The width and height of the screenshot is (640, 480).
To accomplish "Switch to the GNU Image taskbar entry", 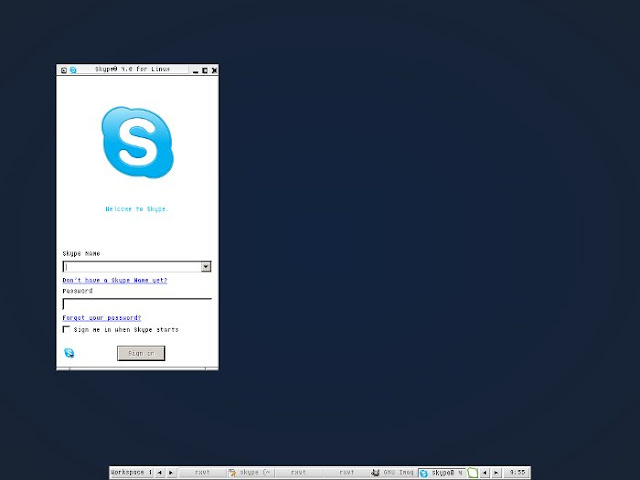I will (x=393, y=473).
